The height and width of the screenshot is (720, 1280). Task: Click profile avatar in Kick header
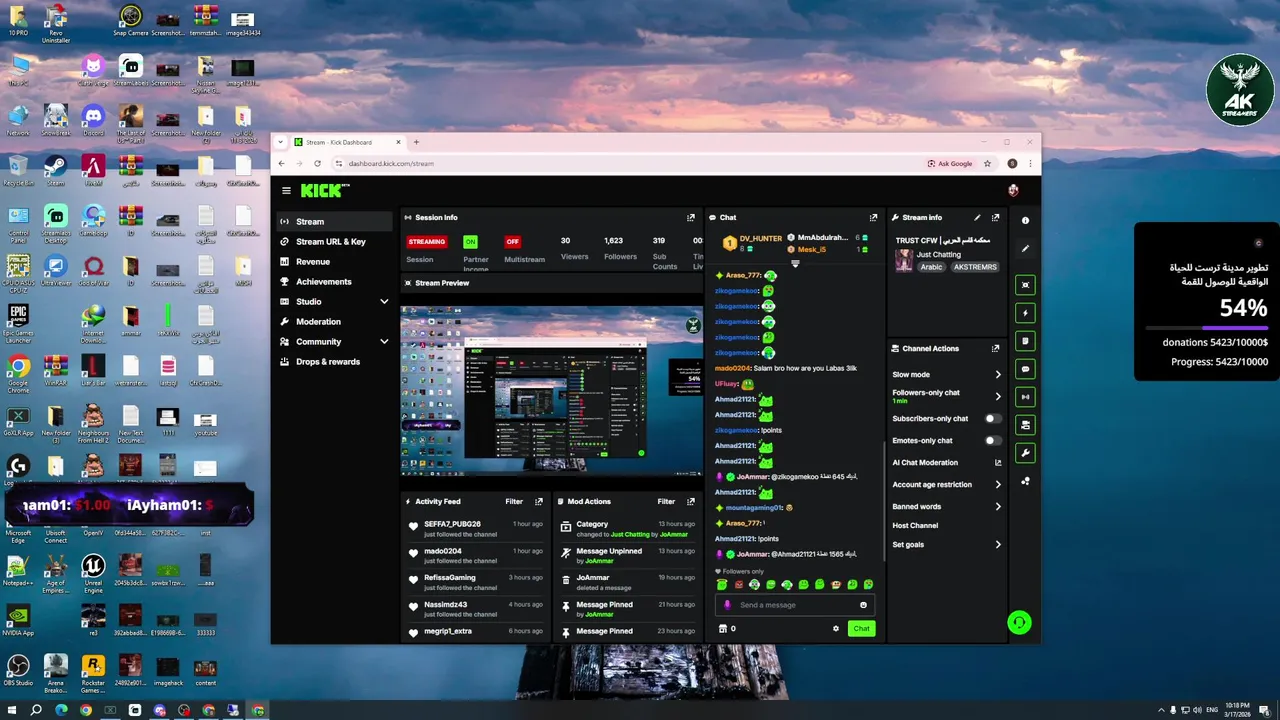[x=1013, y=191]
